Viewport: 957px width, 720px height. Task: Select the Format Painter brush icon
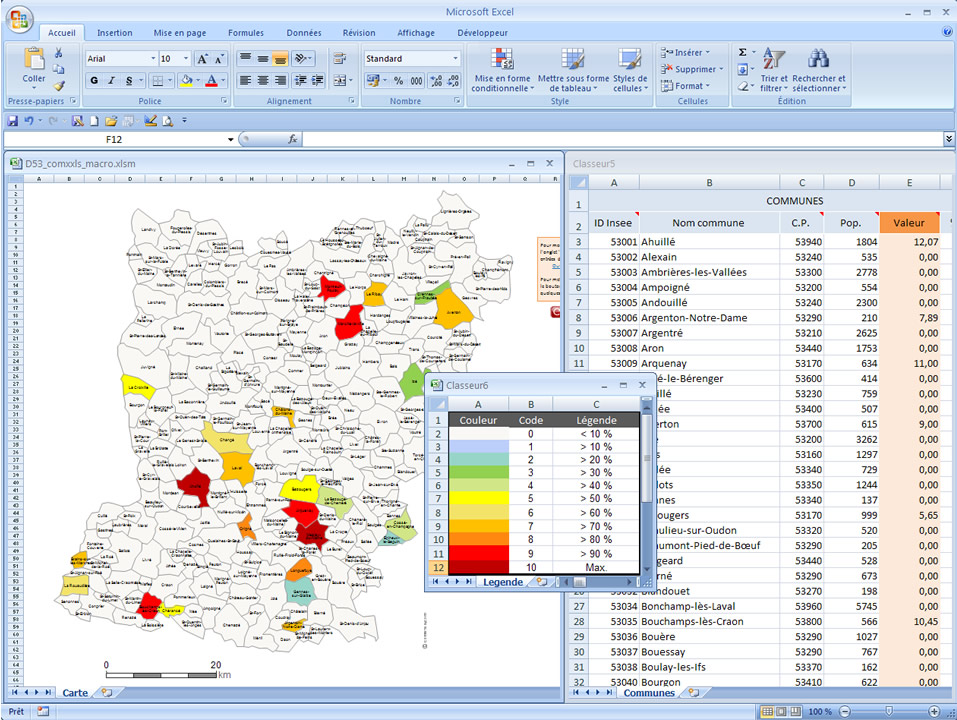tap(59, 85)
